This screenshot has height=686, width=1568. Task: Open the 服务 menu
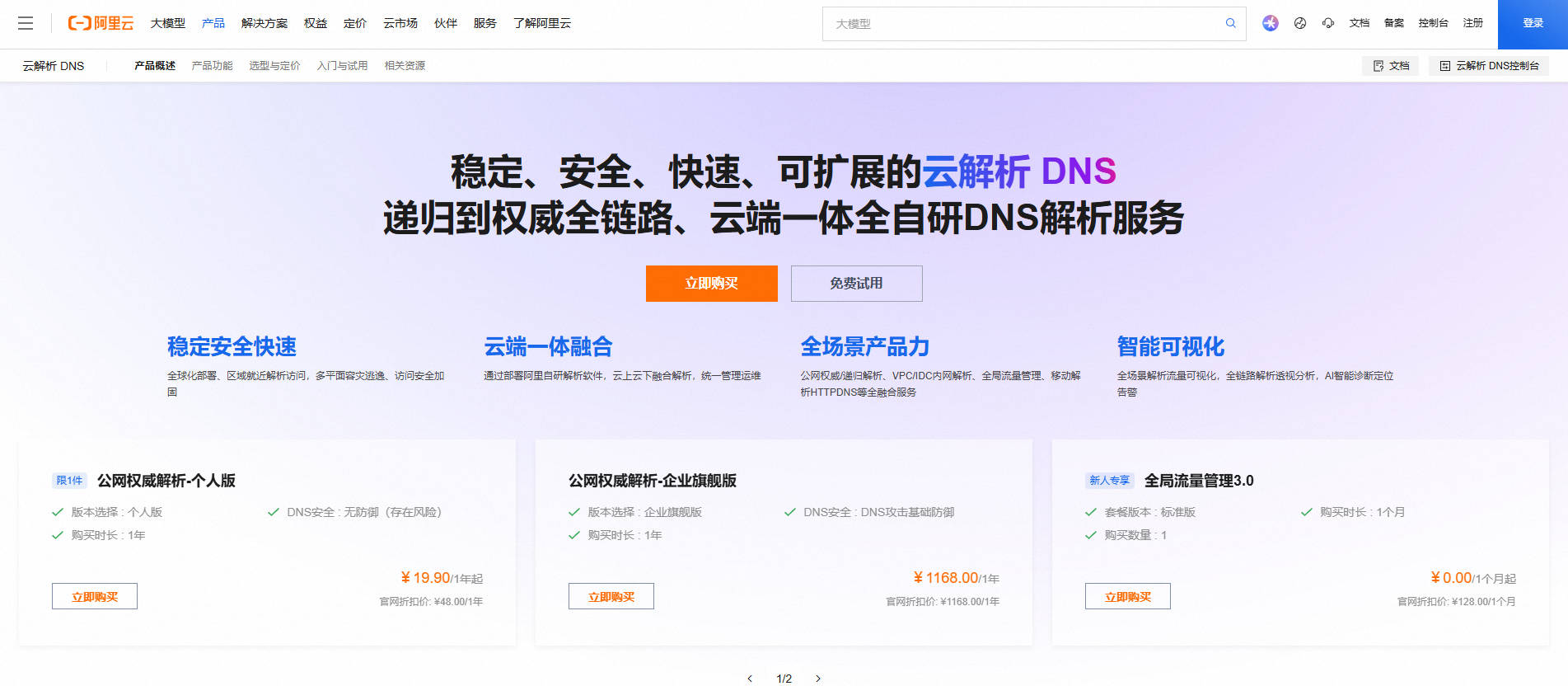[485, 23]
